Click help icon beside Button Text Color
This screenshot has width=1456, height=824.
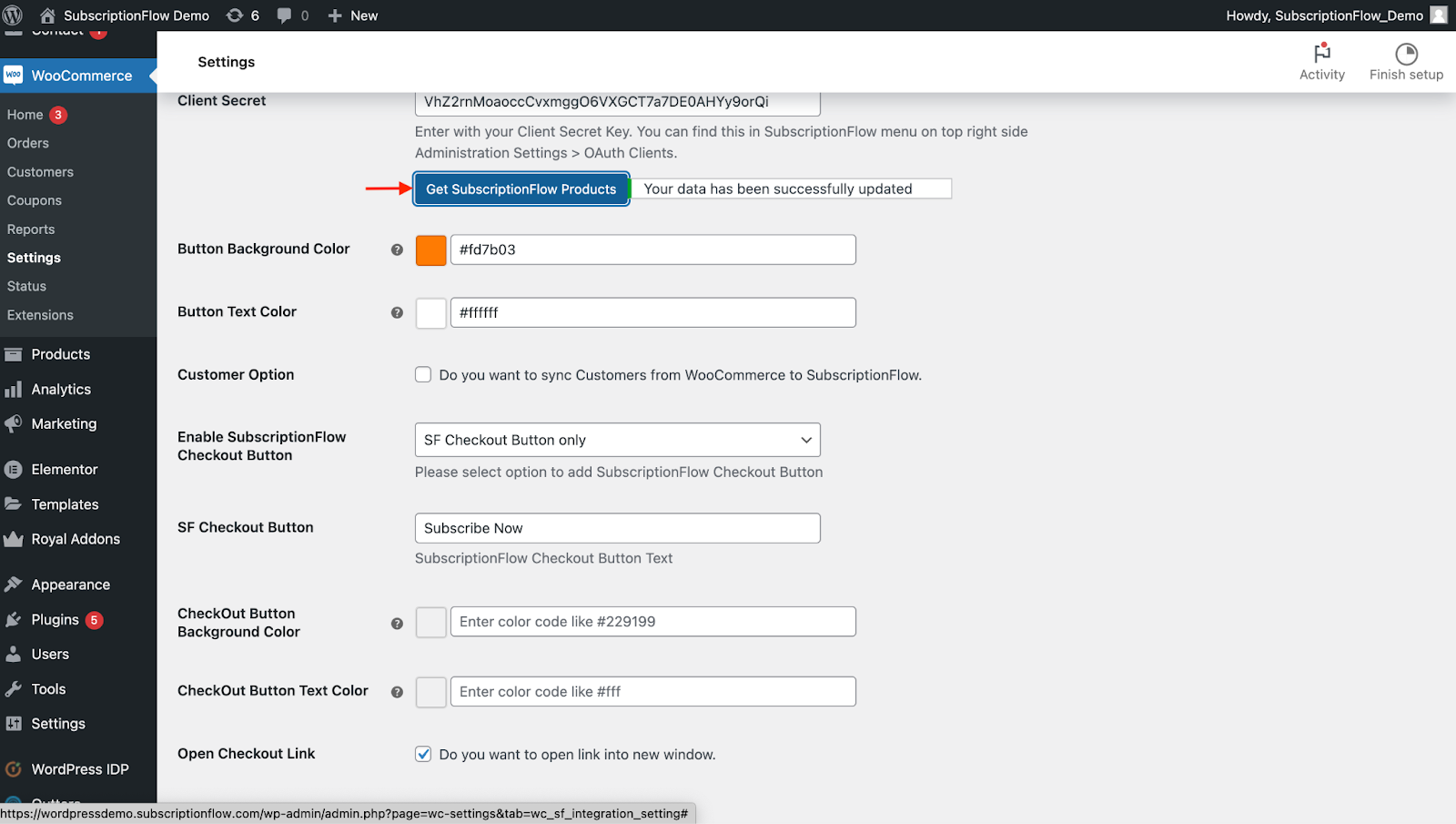point(397,312)
